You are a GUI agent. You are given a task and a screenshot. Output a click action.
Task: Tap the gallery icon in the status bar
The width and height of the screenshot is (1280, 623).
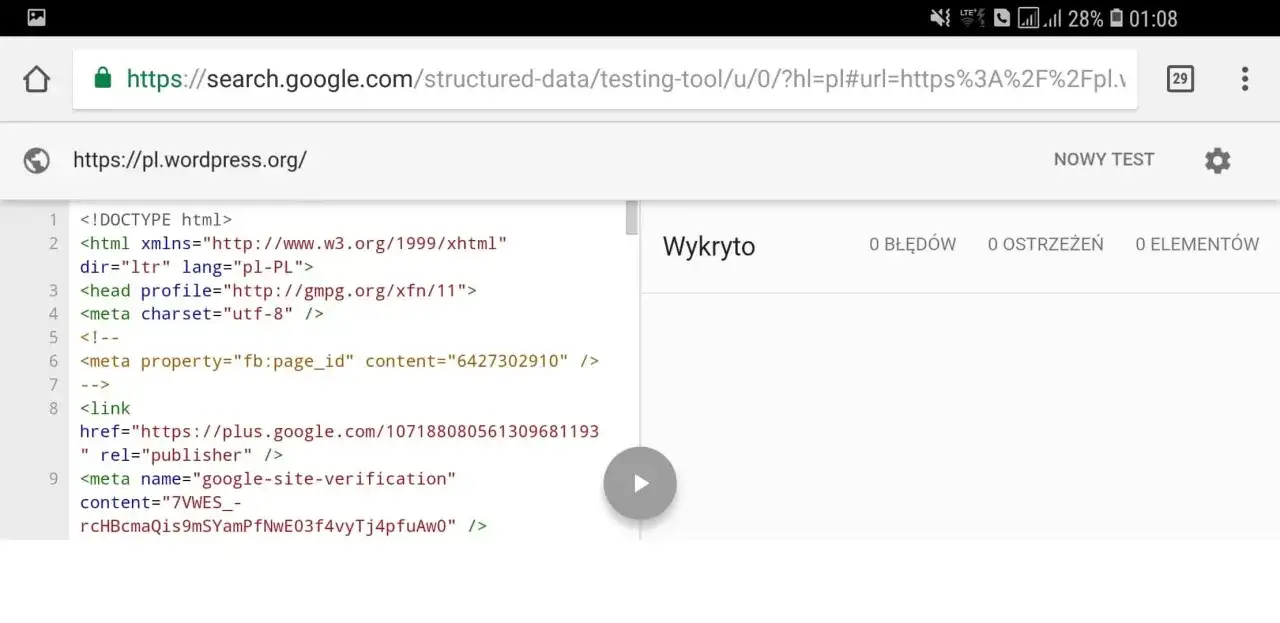[35, 17]
